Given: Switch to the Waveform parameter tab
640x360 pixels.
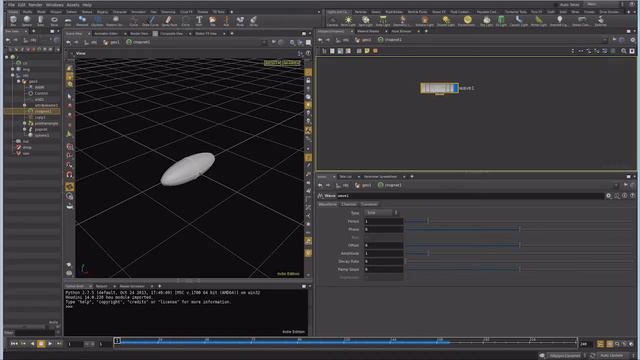Looking at the screenshot, I should (328, 204).
